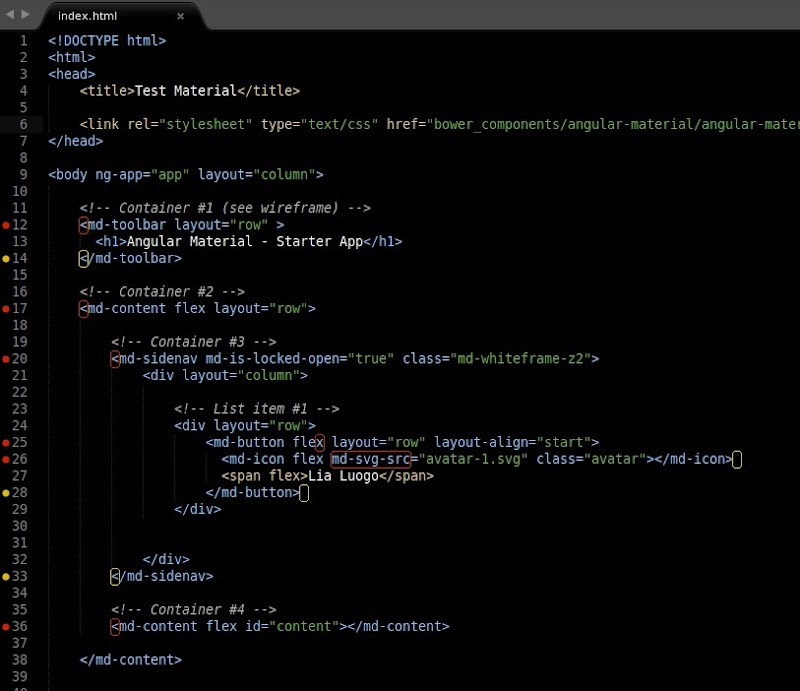
Task: Click the layout-align="start" attribute
Action: pos(512,442)
